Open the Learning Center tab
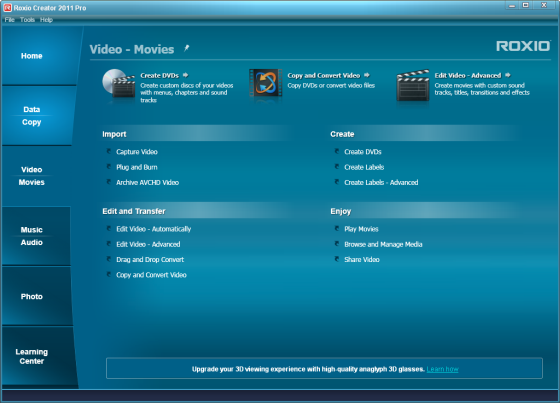The image size is (560, 403). point(39,357)
